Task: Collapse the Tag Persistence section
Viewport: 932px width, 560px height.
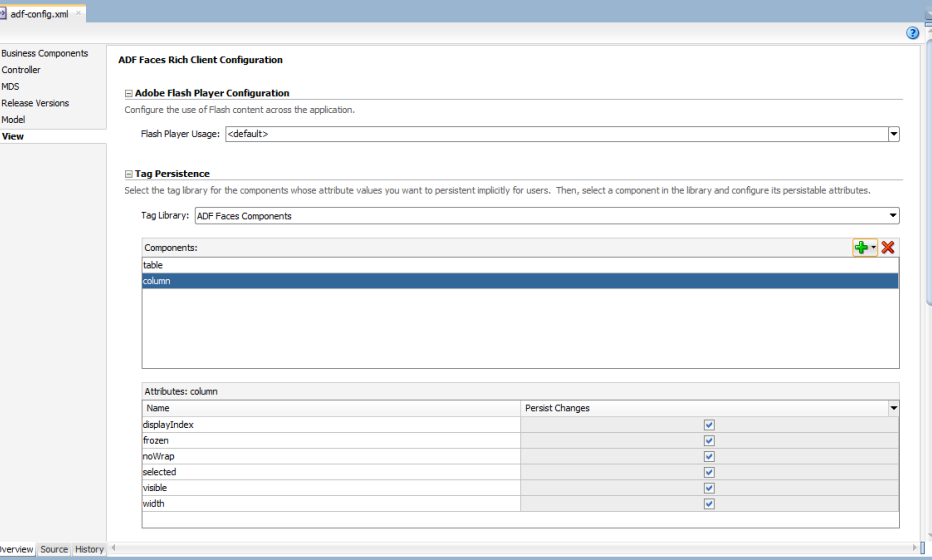Action: tap(128, 174)
